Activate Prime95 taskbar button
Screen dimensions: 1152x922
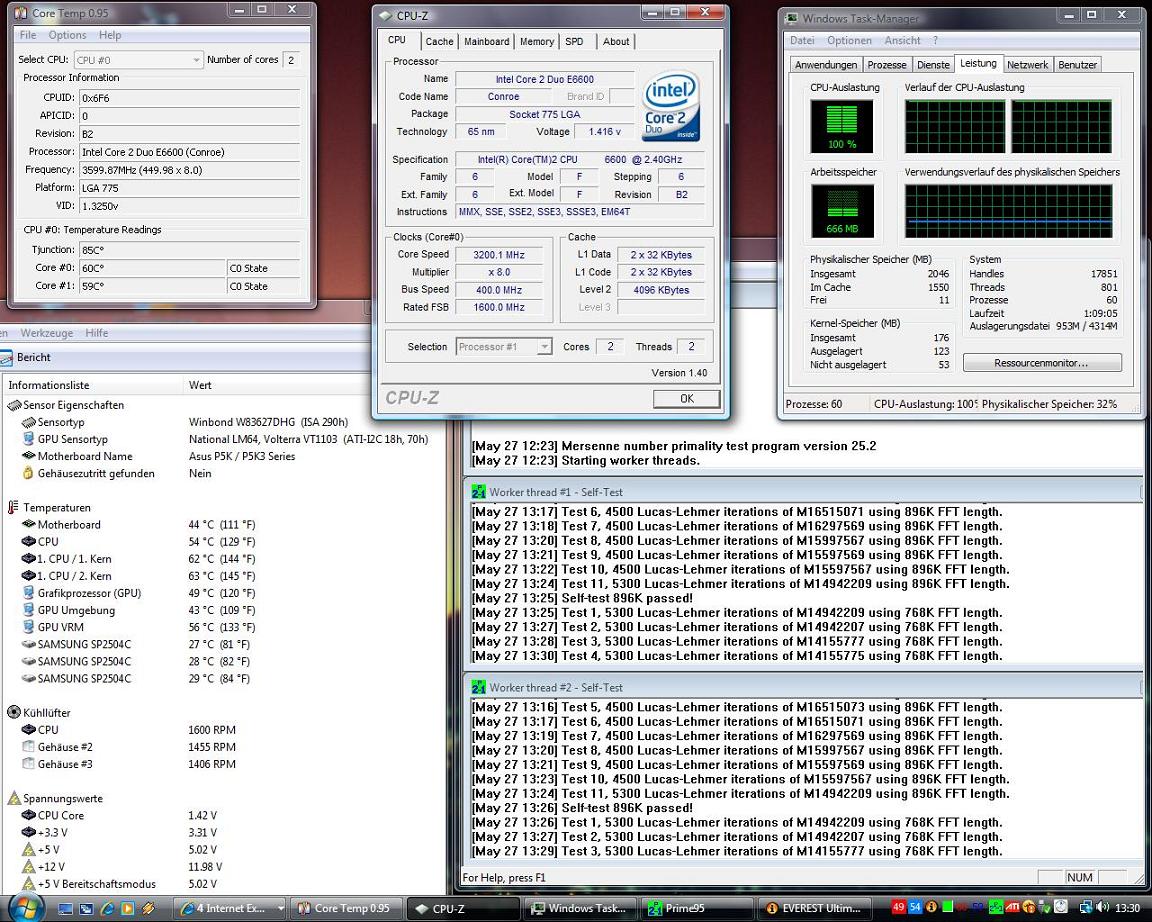[x=697, y=909]
